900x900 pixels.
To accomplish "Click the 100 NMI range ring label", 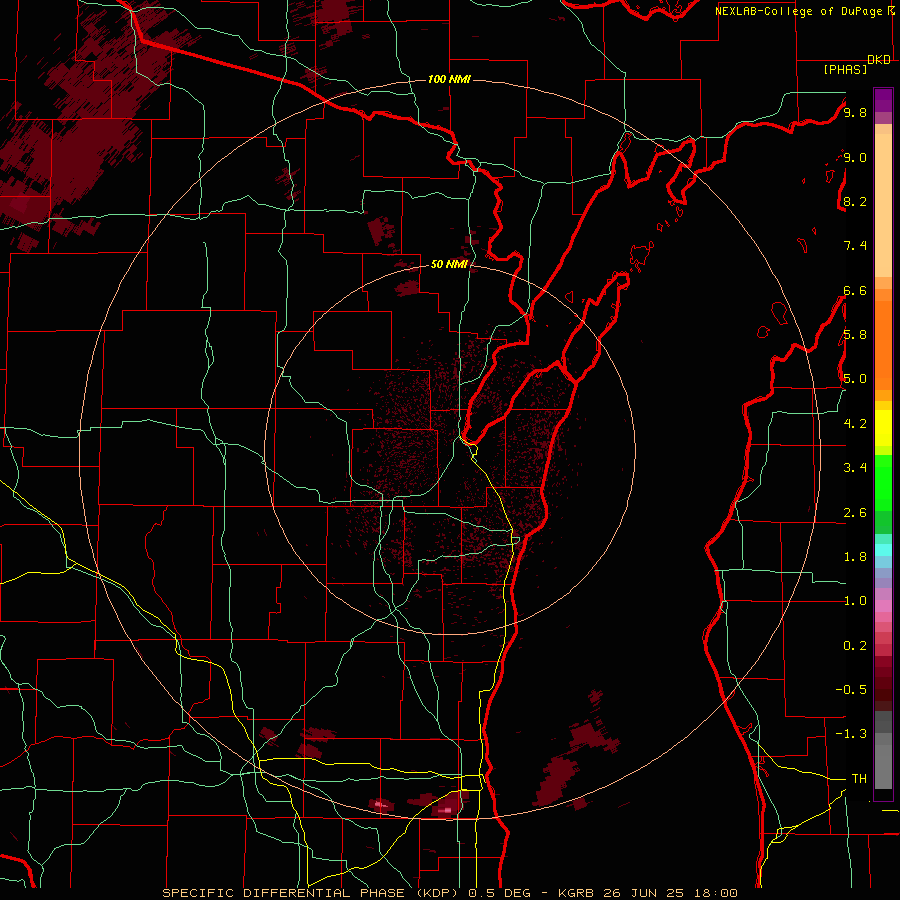I will [449, 79].
